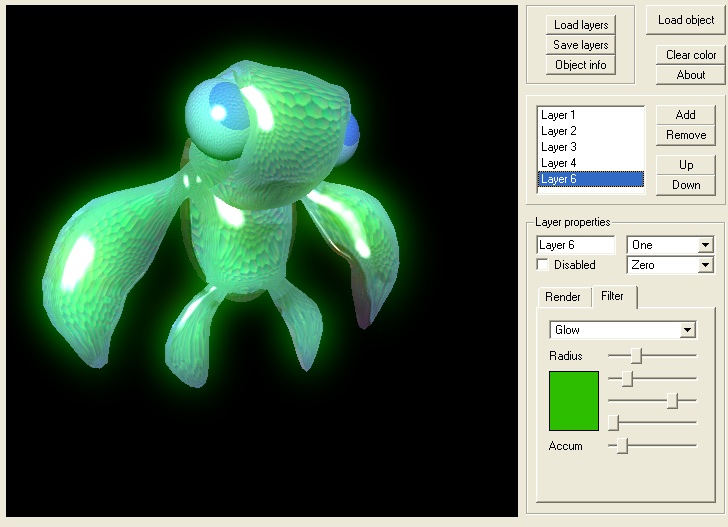This screenshot has height=527, width=728.
Task: Click the Load layers button
Action: [581, 25]
